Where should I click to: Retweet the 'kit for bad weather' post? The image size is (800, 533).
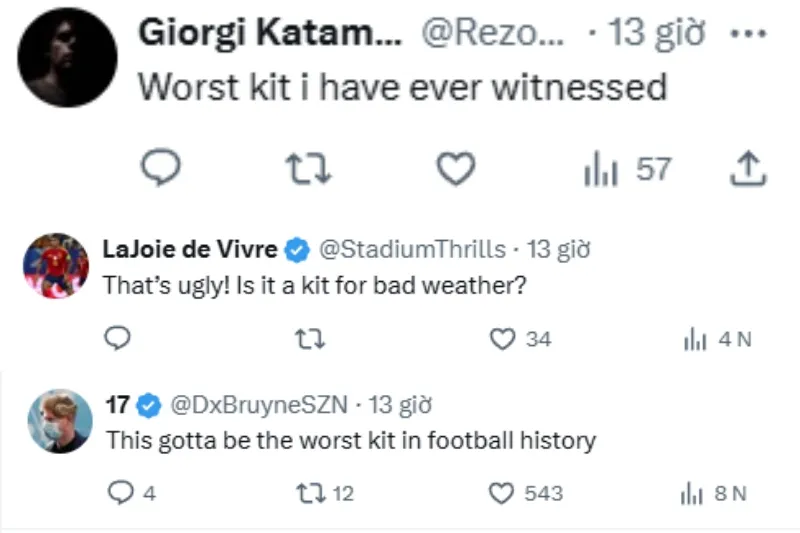[x=310, y=339]
